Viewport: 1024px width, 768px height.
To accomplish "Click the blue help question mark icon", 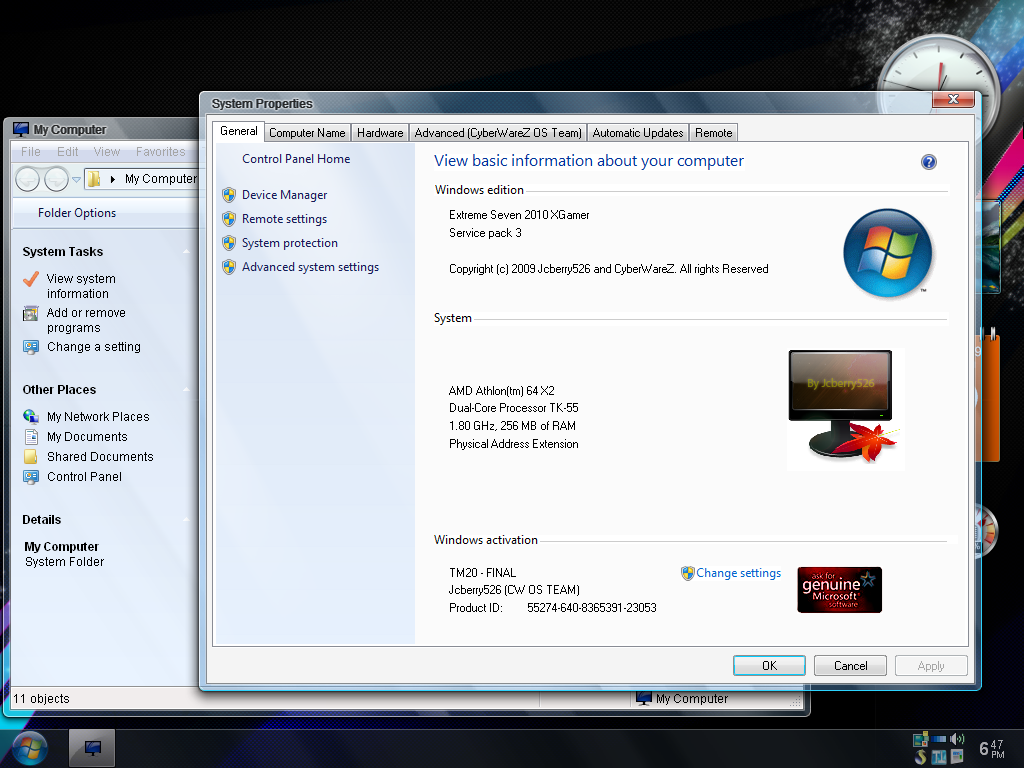I will tap(928, 162).
